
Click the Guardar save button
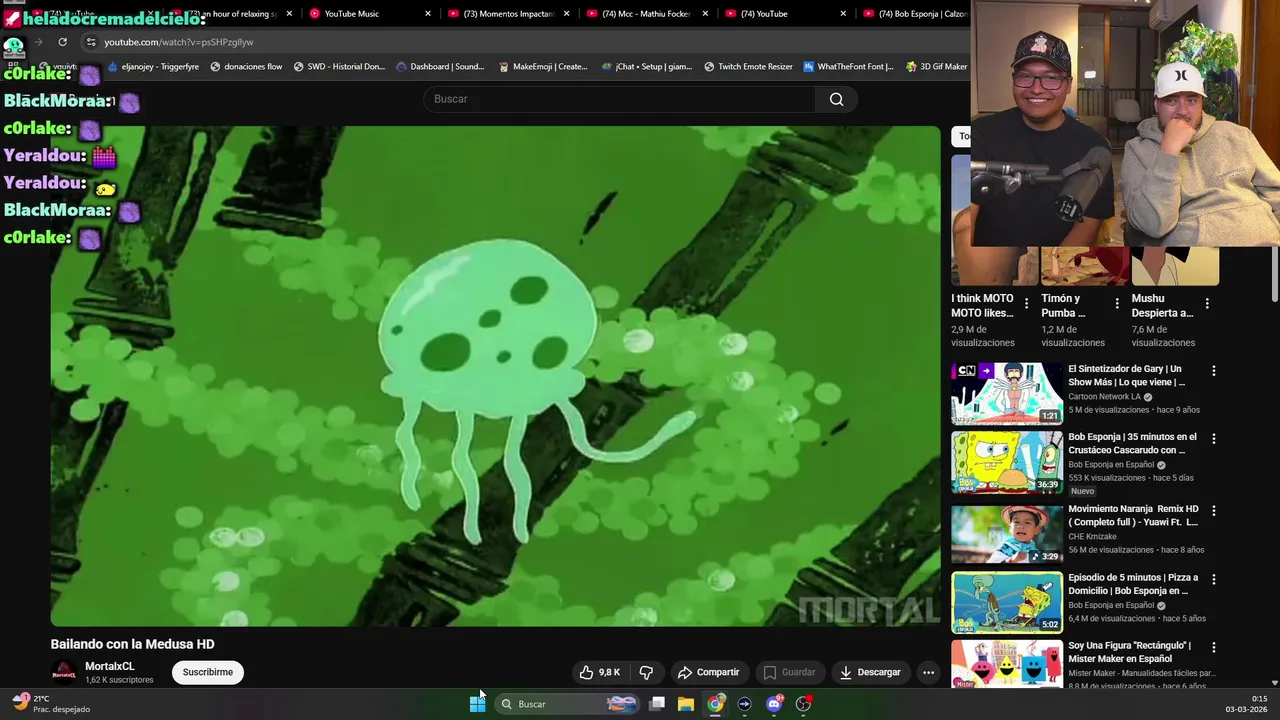coord(789,672)
